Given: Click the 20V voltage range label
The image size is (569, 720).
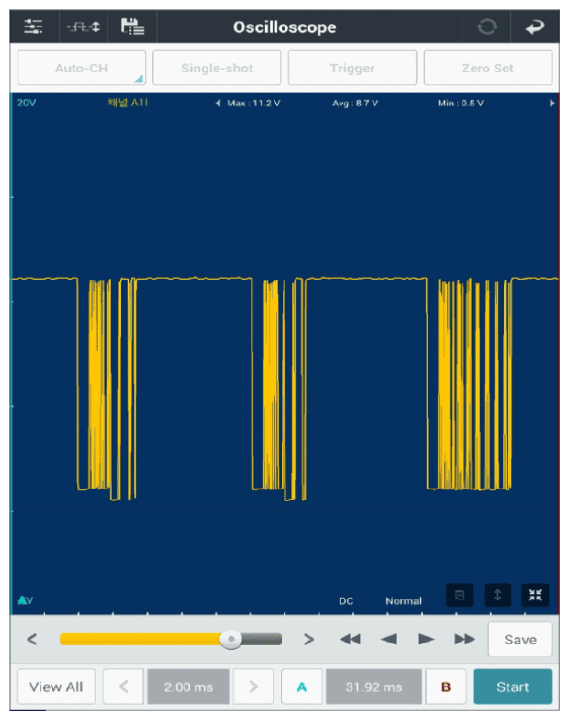Looking at the screenshot, I should [27, 103].
